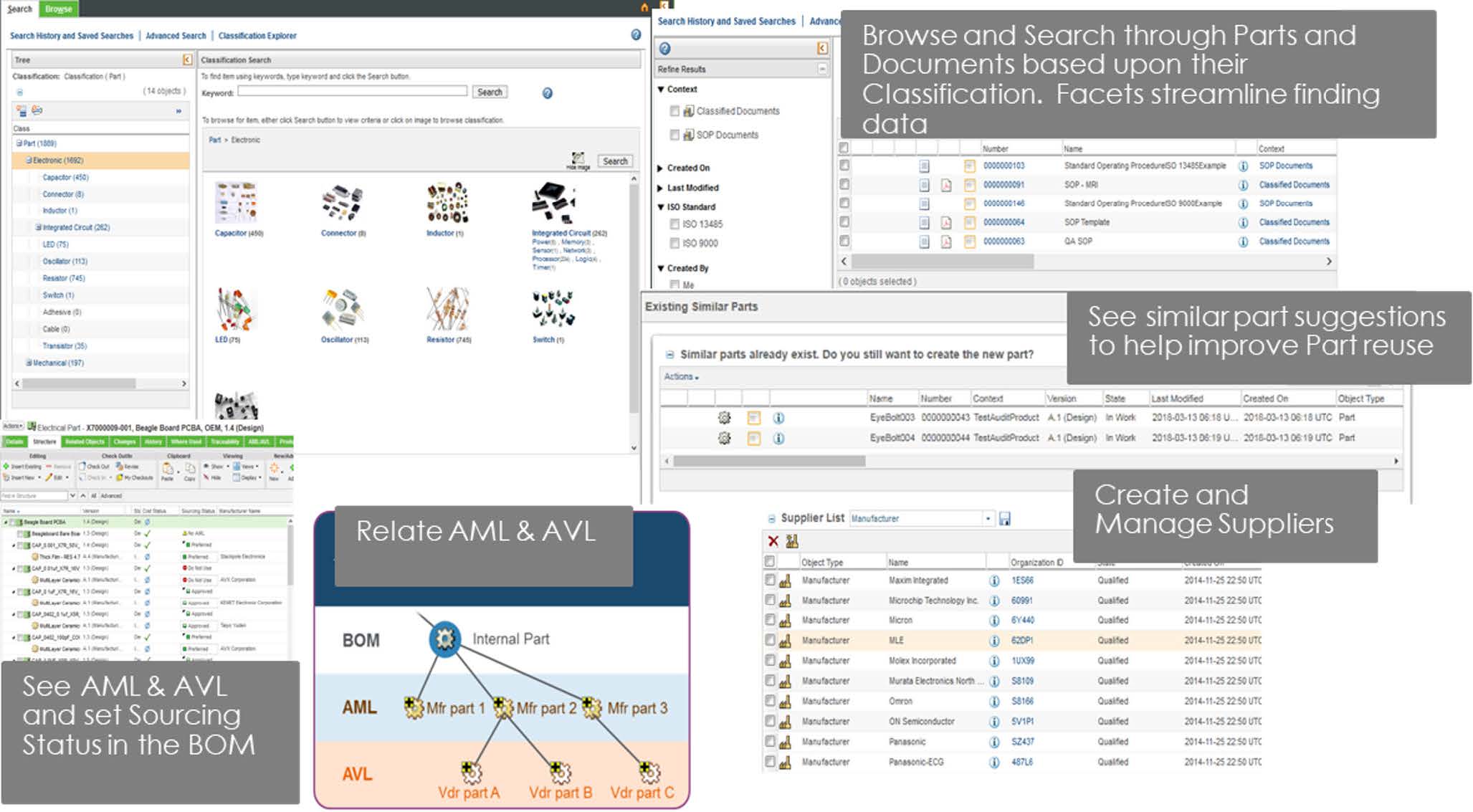Open document number 0000000103 link

(x=1004, y=166)
